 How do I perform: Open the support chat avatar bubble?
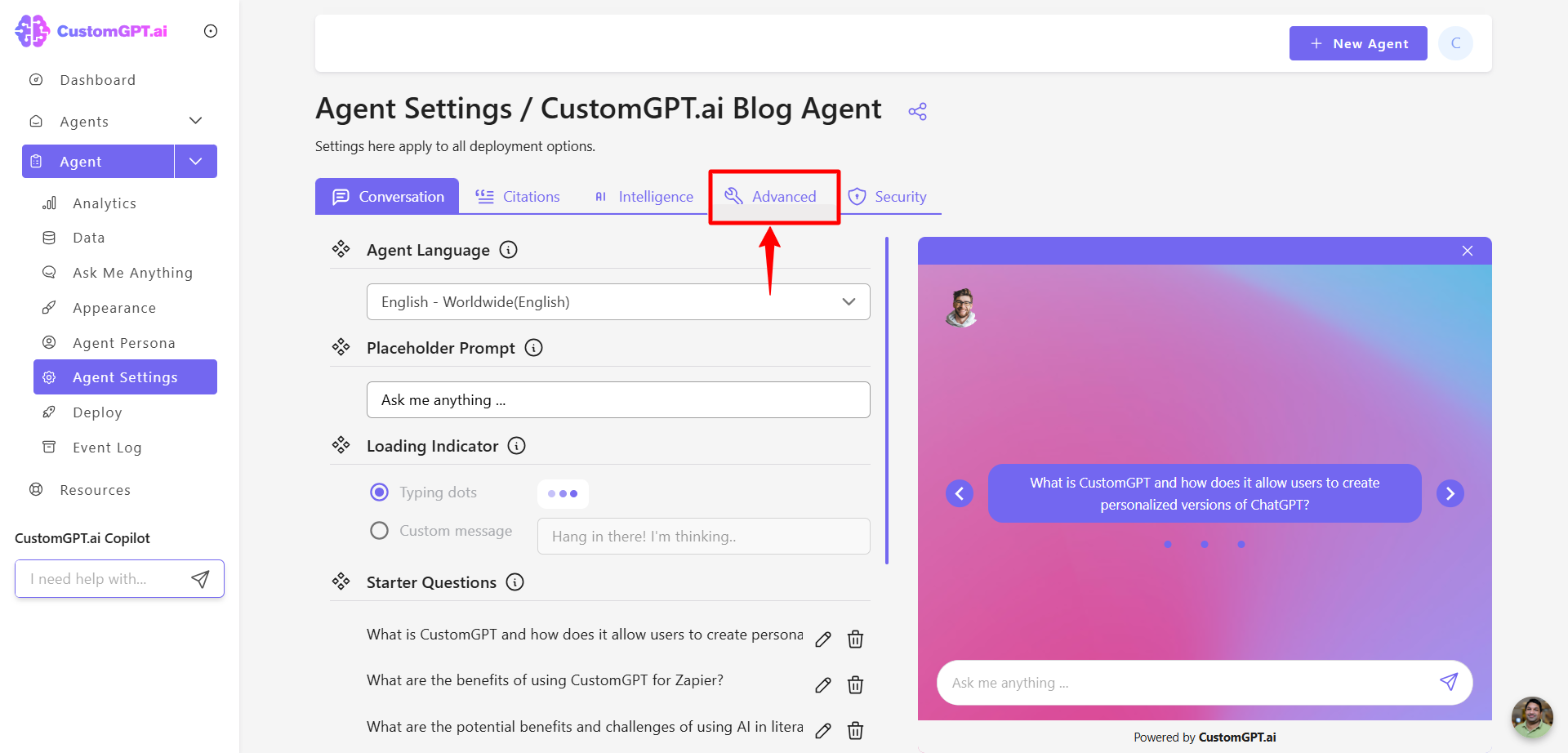(x=1532, y=717)
